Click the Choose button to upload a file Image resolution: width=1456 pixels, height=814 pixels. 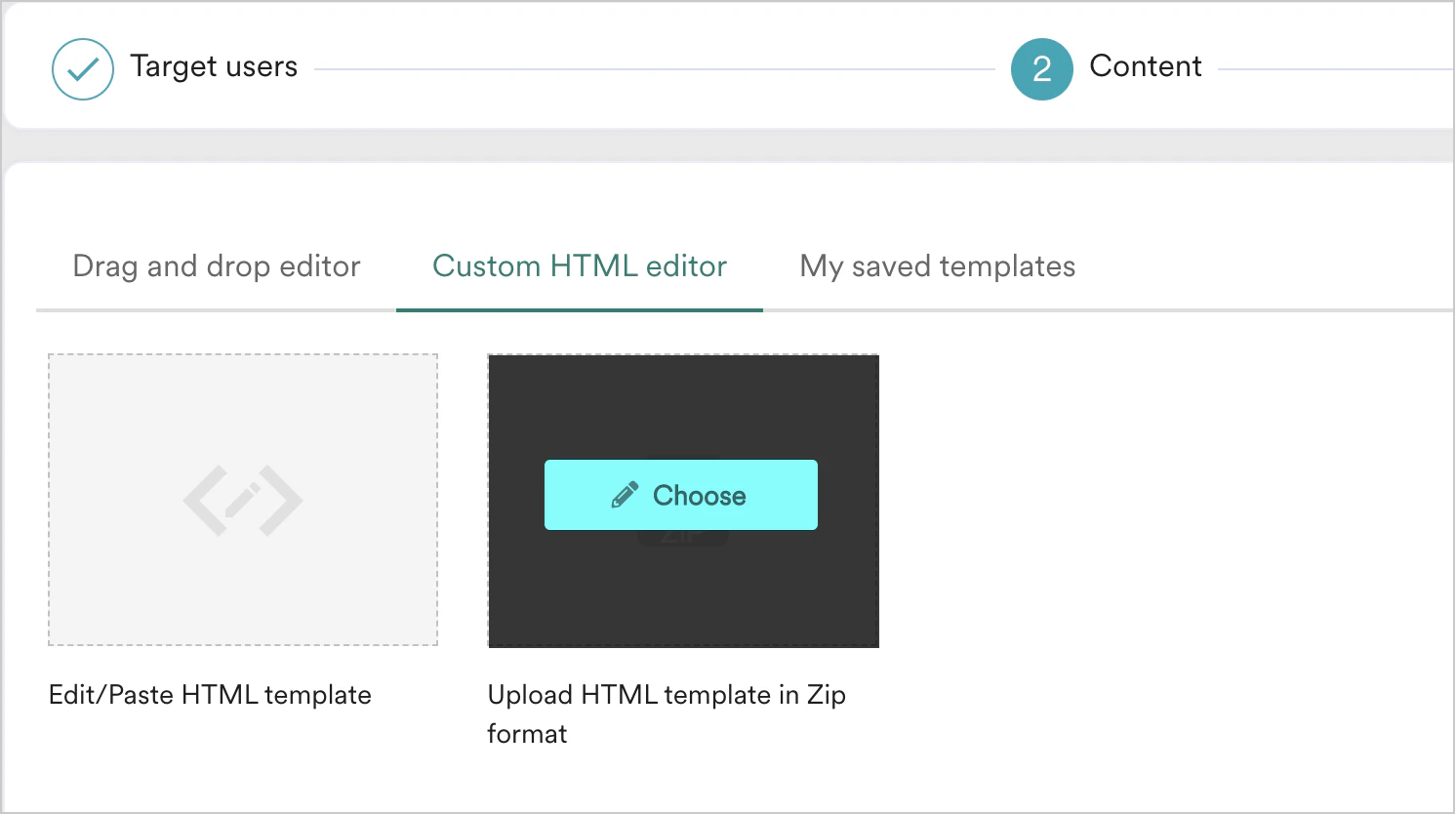pyautogui.click(x=680, y=495)
